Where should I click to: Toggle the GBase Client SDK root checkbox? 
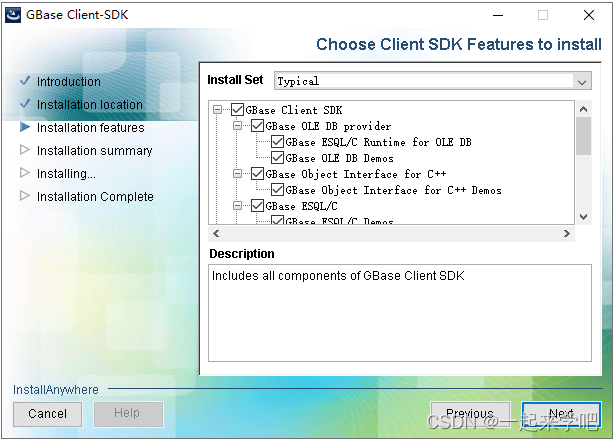237,110
